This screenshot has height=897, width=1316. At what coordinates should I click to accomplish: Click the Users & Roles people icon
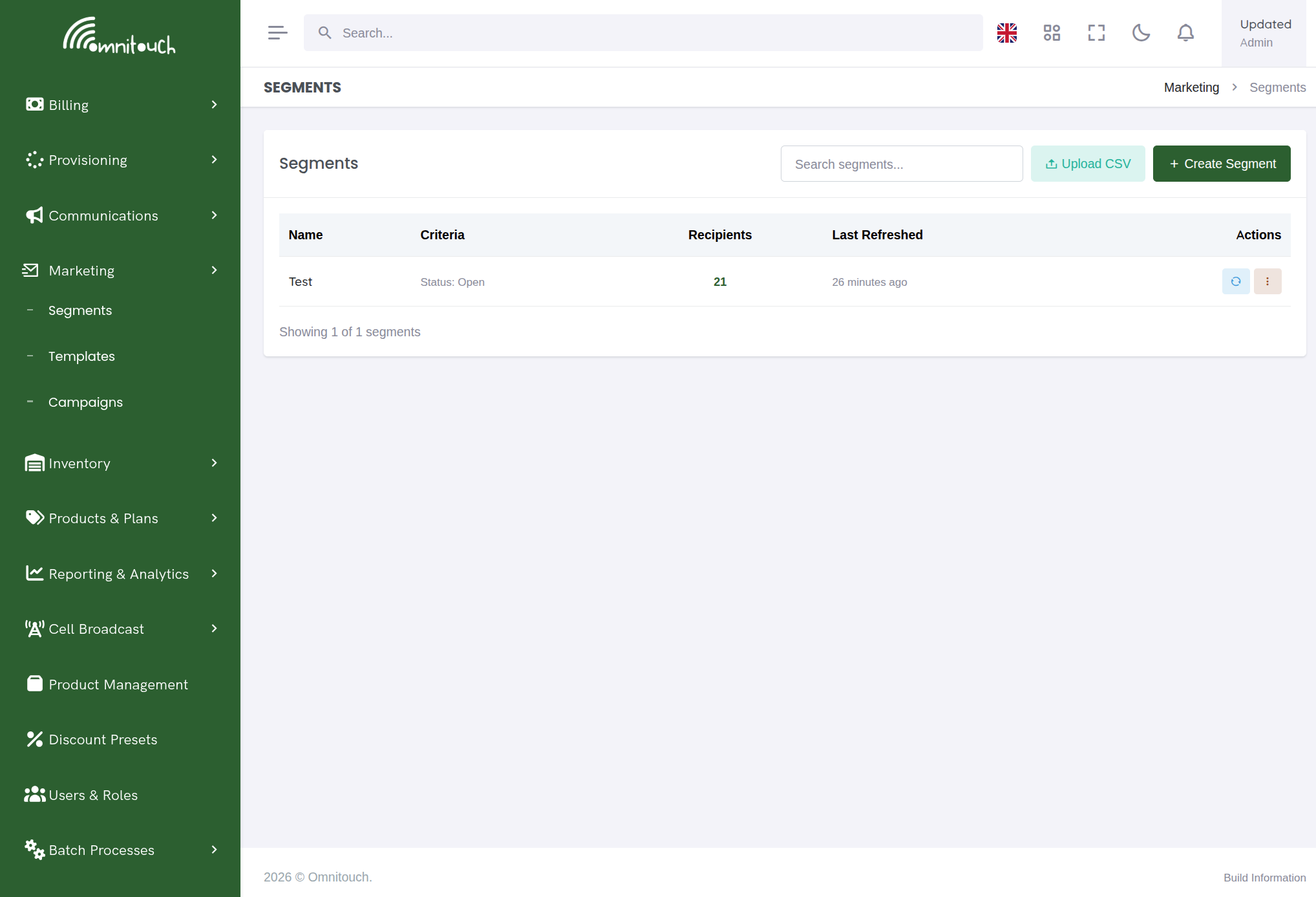[34, 795]
